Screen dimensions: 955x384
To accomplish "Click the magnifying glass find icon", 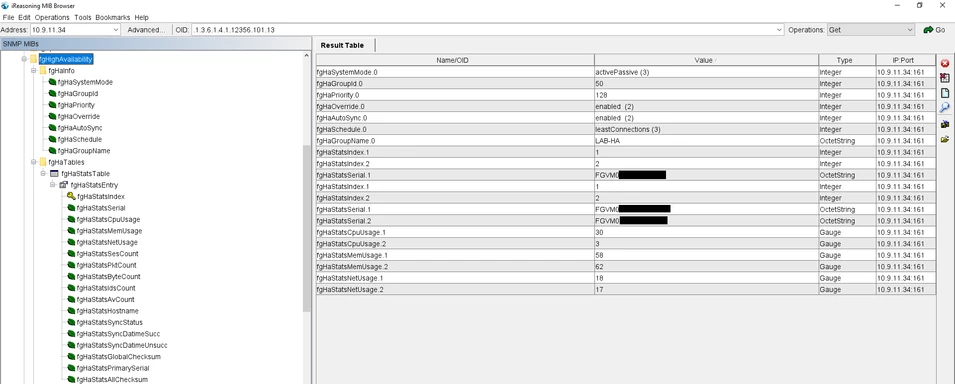I will (945, 108).
